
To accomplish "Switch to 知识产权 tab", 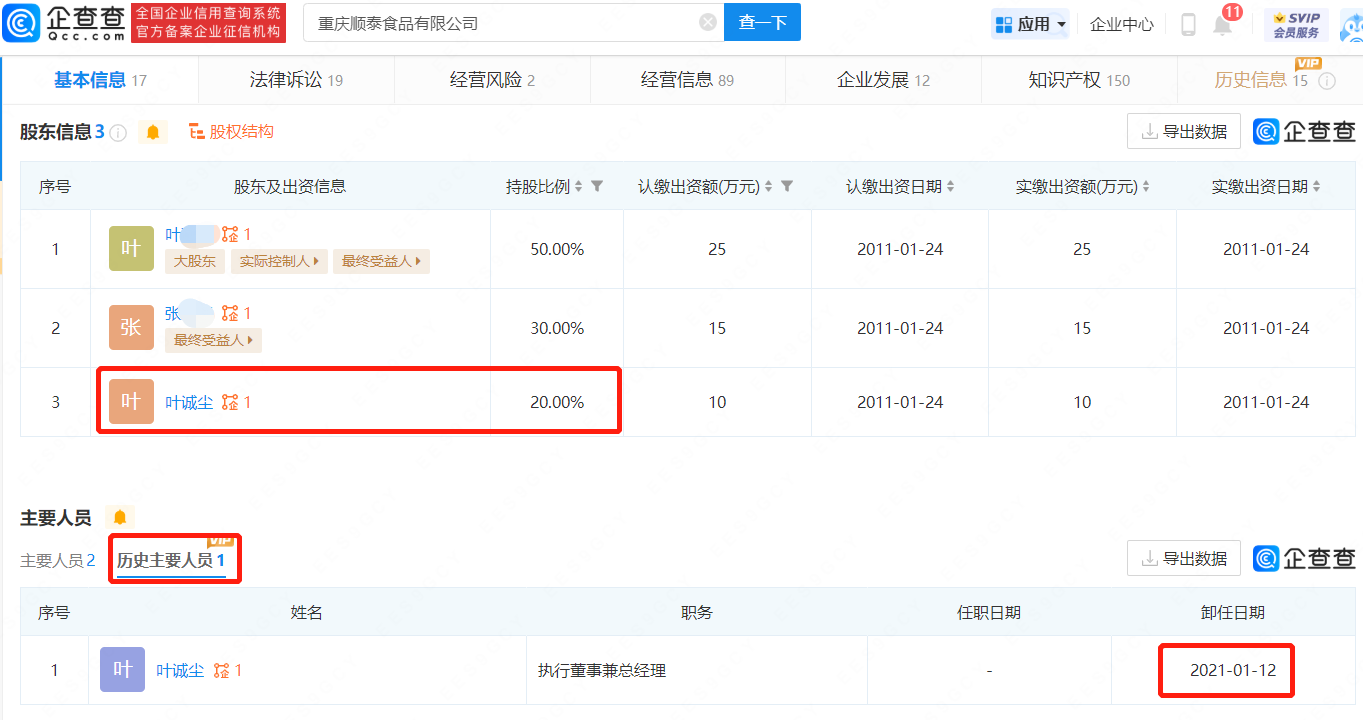I will pos(1079,80).
